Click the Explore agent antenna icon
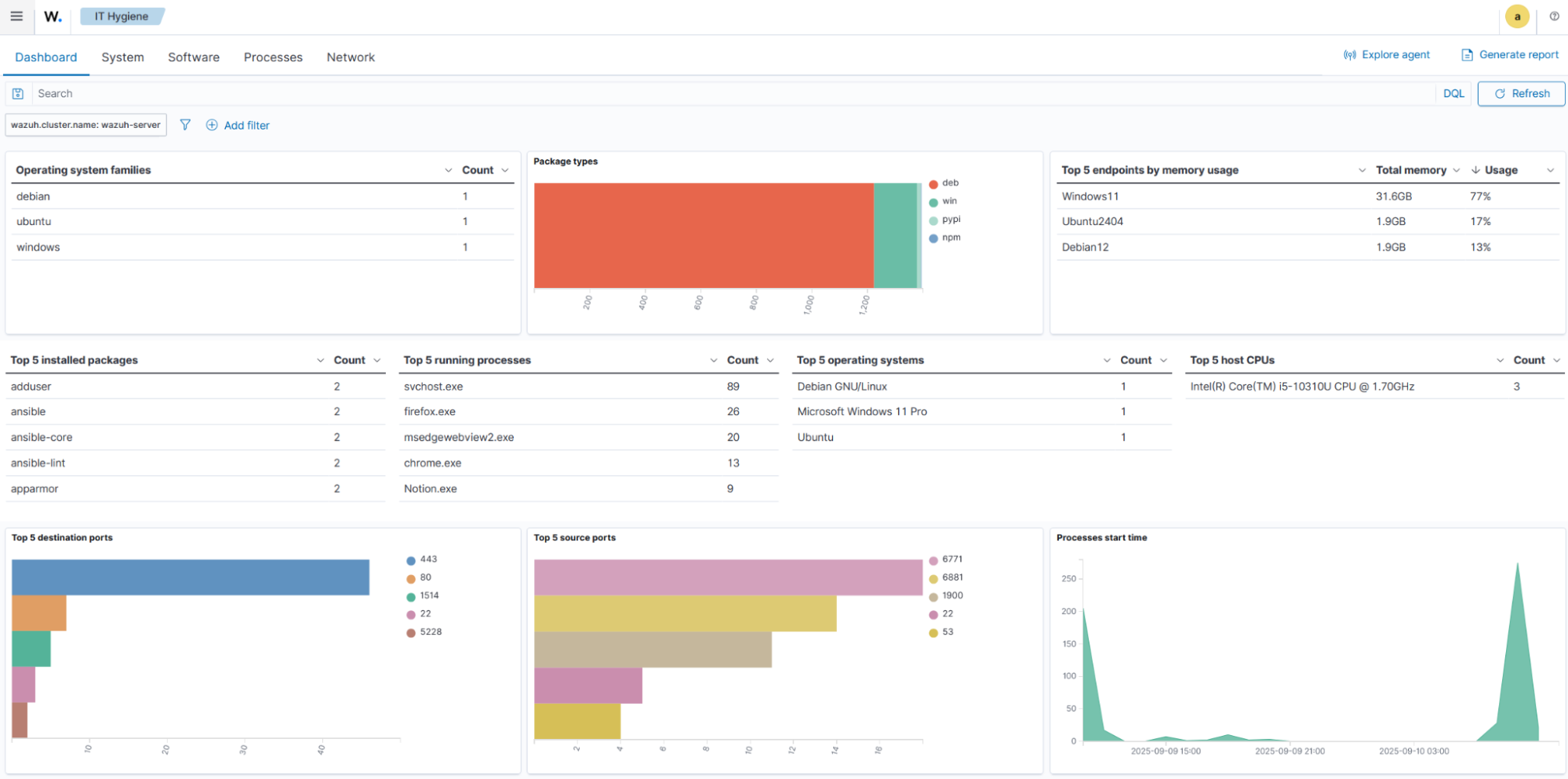The height and width of the screenshot is (779, 1568). 1349,54
